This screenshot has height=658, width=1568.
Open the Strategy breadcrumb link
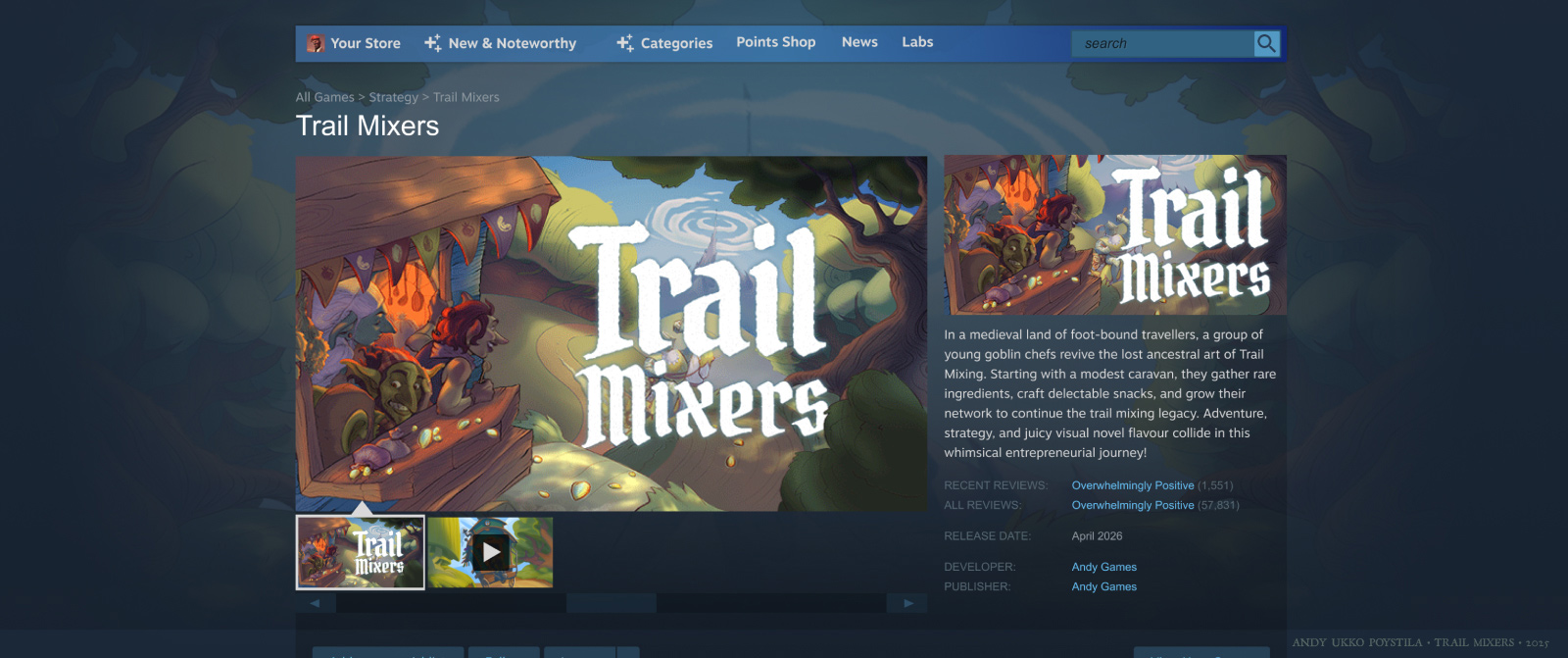click(393, 97)
